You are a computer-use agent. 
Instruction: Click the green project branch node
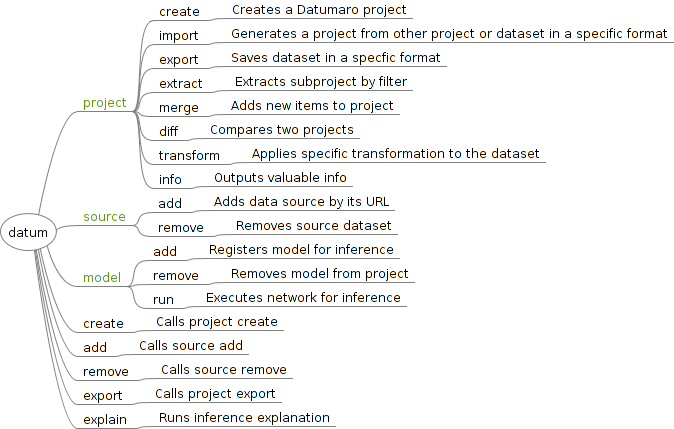(104, 103)
